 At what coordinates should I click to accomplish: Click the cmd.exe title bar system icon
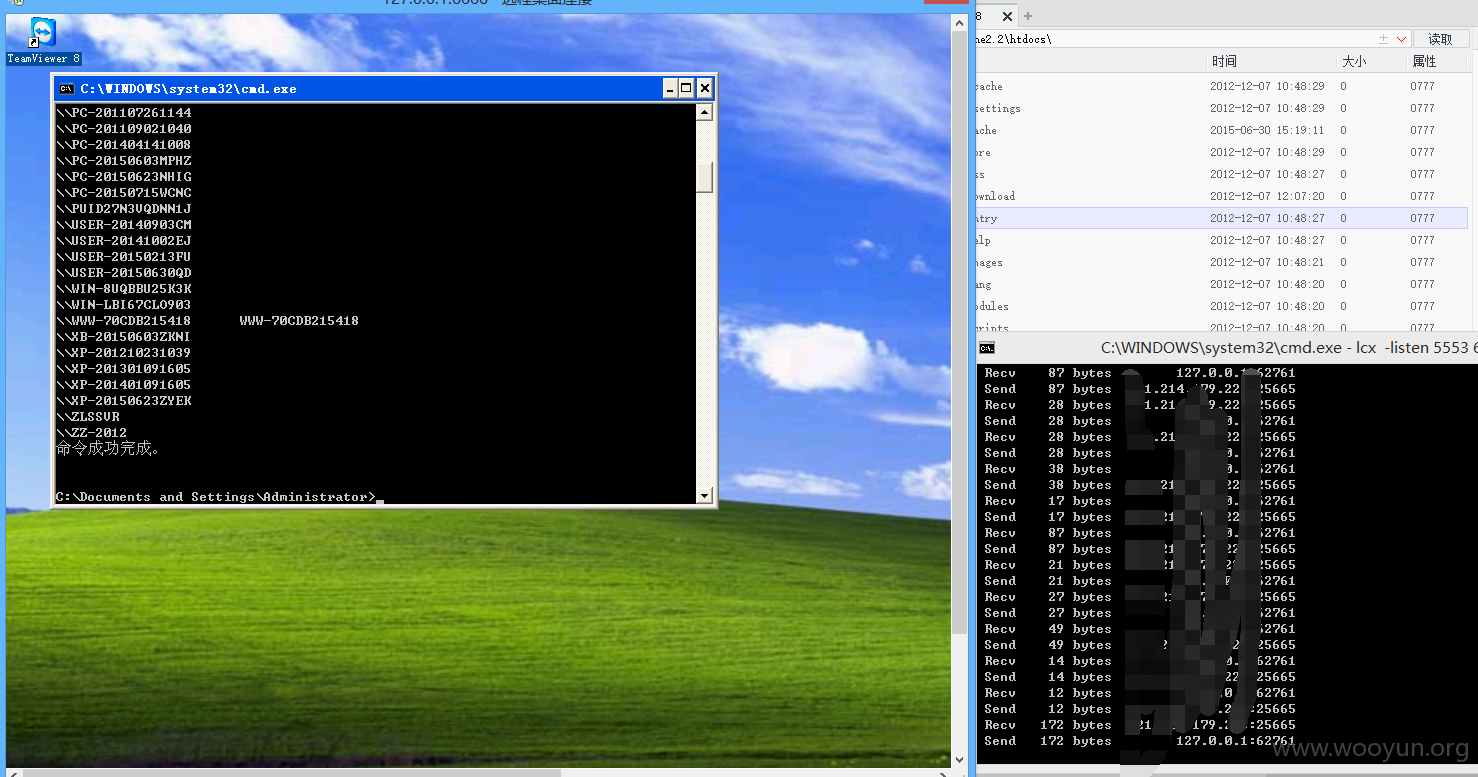[67, 88]
